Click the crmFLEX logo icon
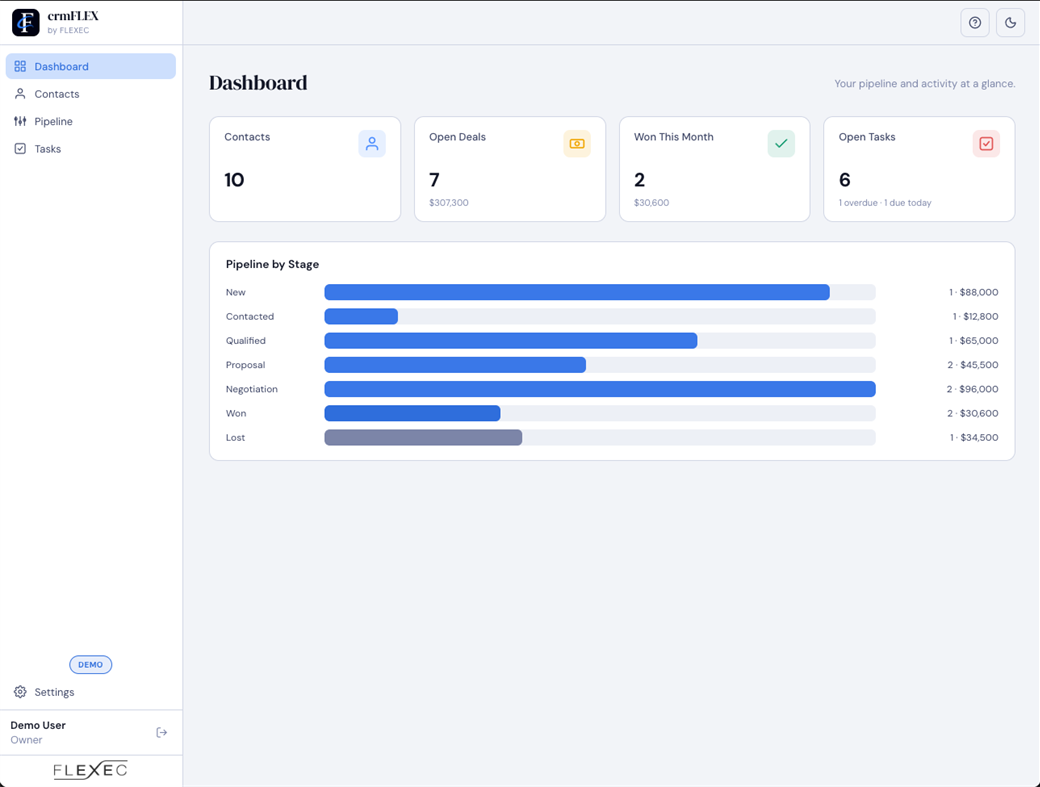Image resolution: width=1040 pixels, height=787 pixels. click(x=26, y=23)
